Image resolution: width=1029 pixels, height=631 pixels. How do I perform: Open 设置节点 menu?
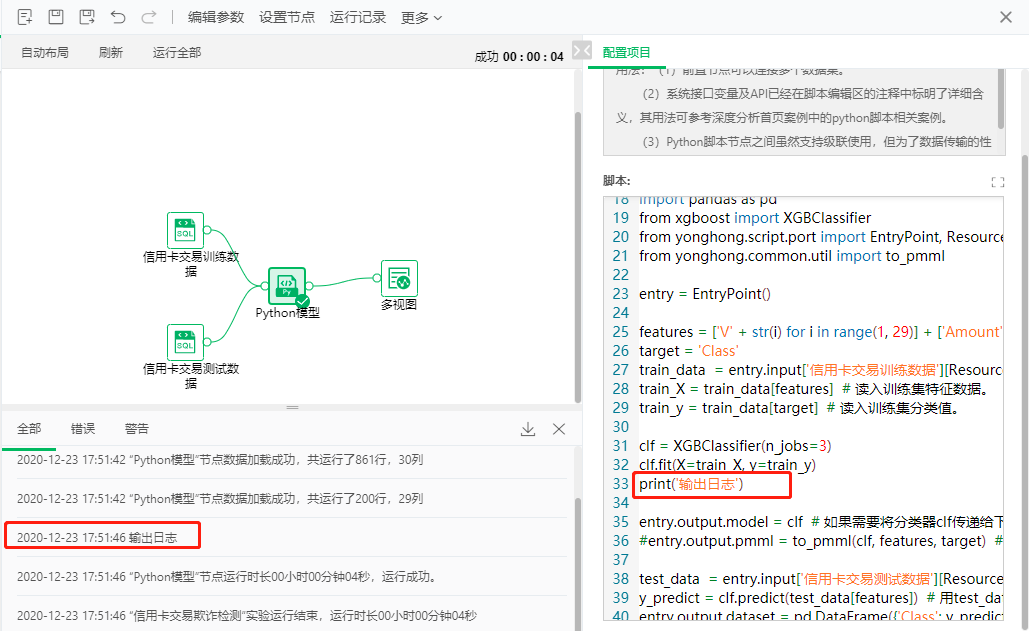287,17
